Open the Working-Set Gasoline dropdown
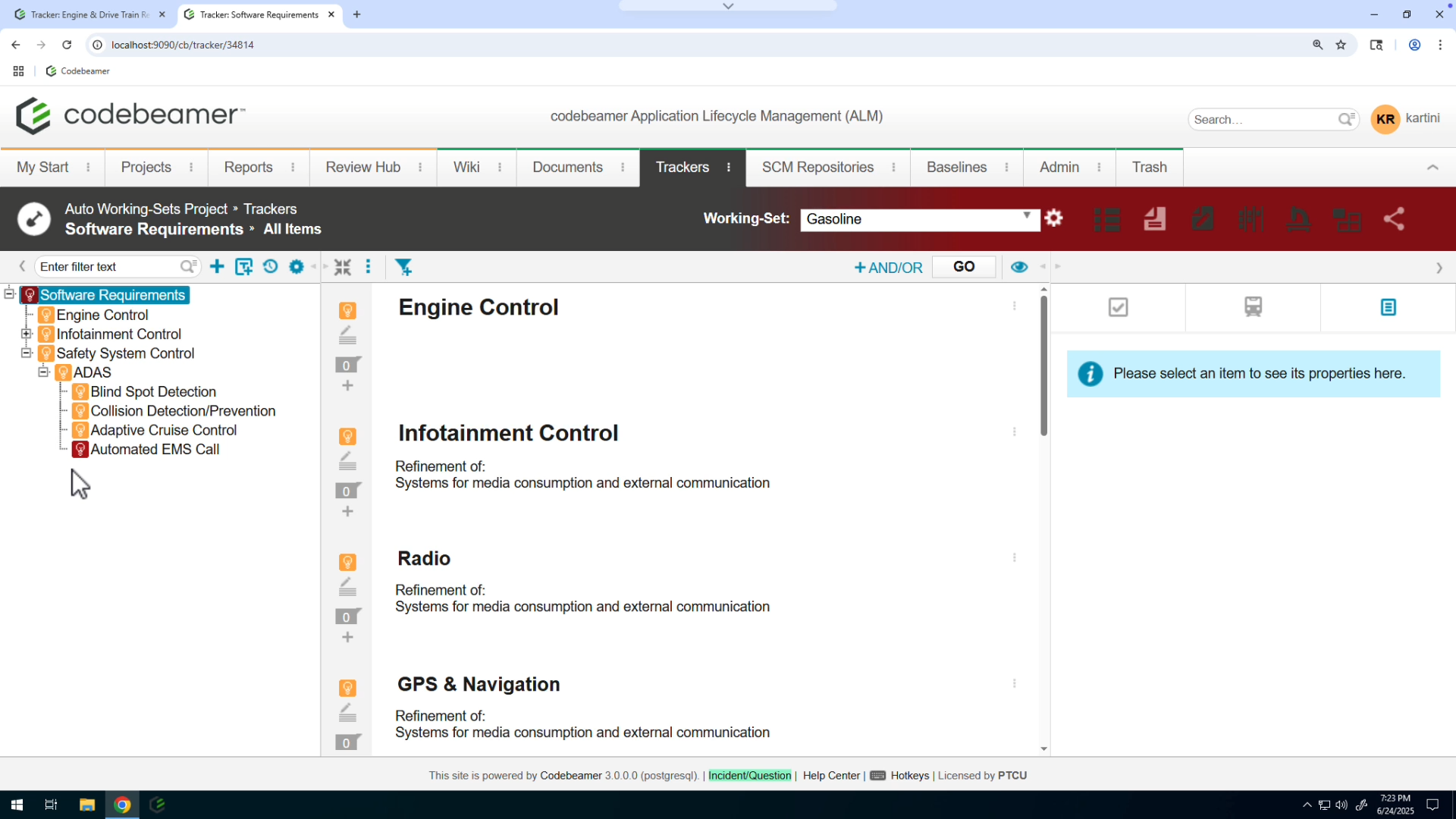Viewport: 1456px width, 819px height. [x=919, y=219]
